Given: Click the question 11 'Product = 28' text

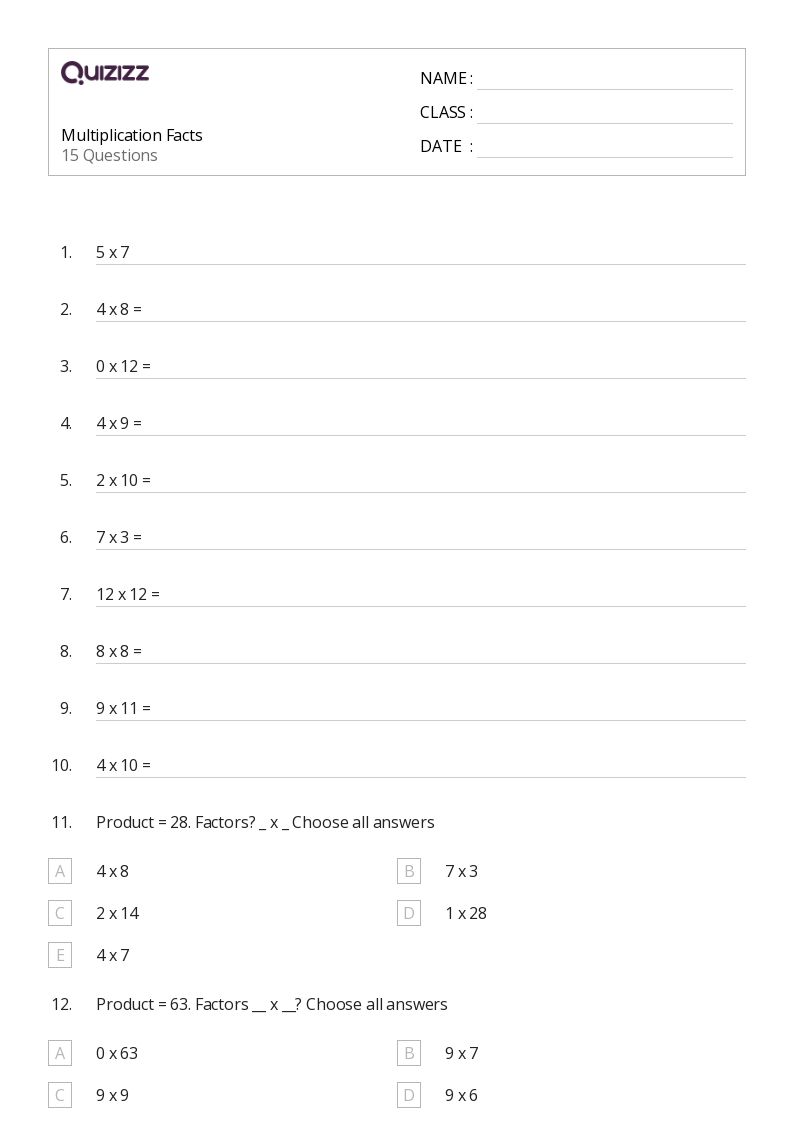Looking at the screenshot, I should pos(265,822).
